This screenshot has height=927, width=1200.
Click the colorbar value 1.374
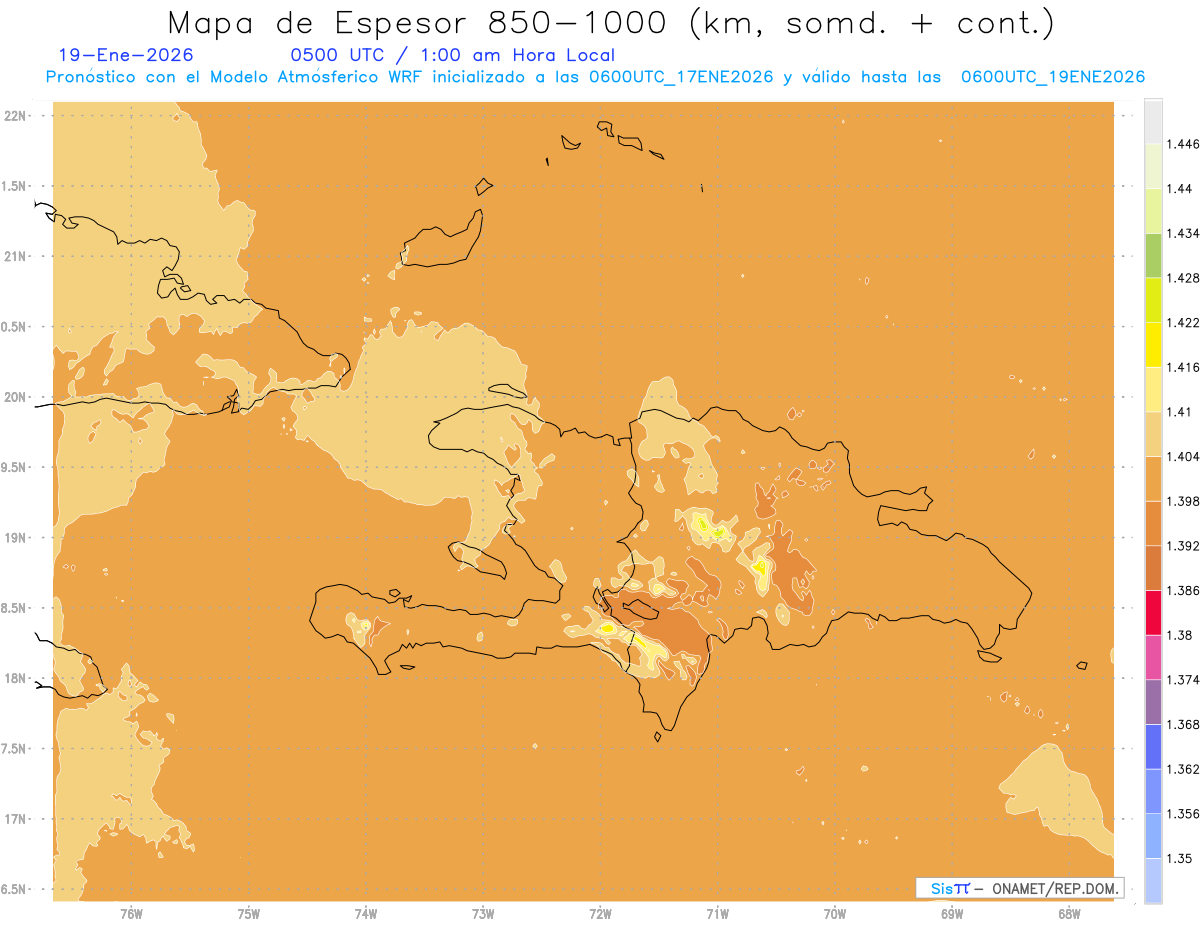pyautogui.click(x=1182, y=680)
